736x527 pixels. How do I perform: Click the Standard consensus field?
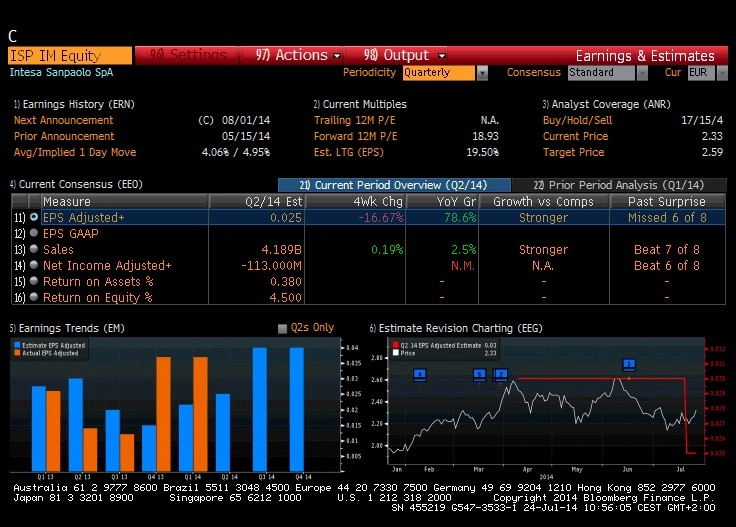pos(602,73)
